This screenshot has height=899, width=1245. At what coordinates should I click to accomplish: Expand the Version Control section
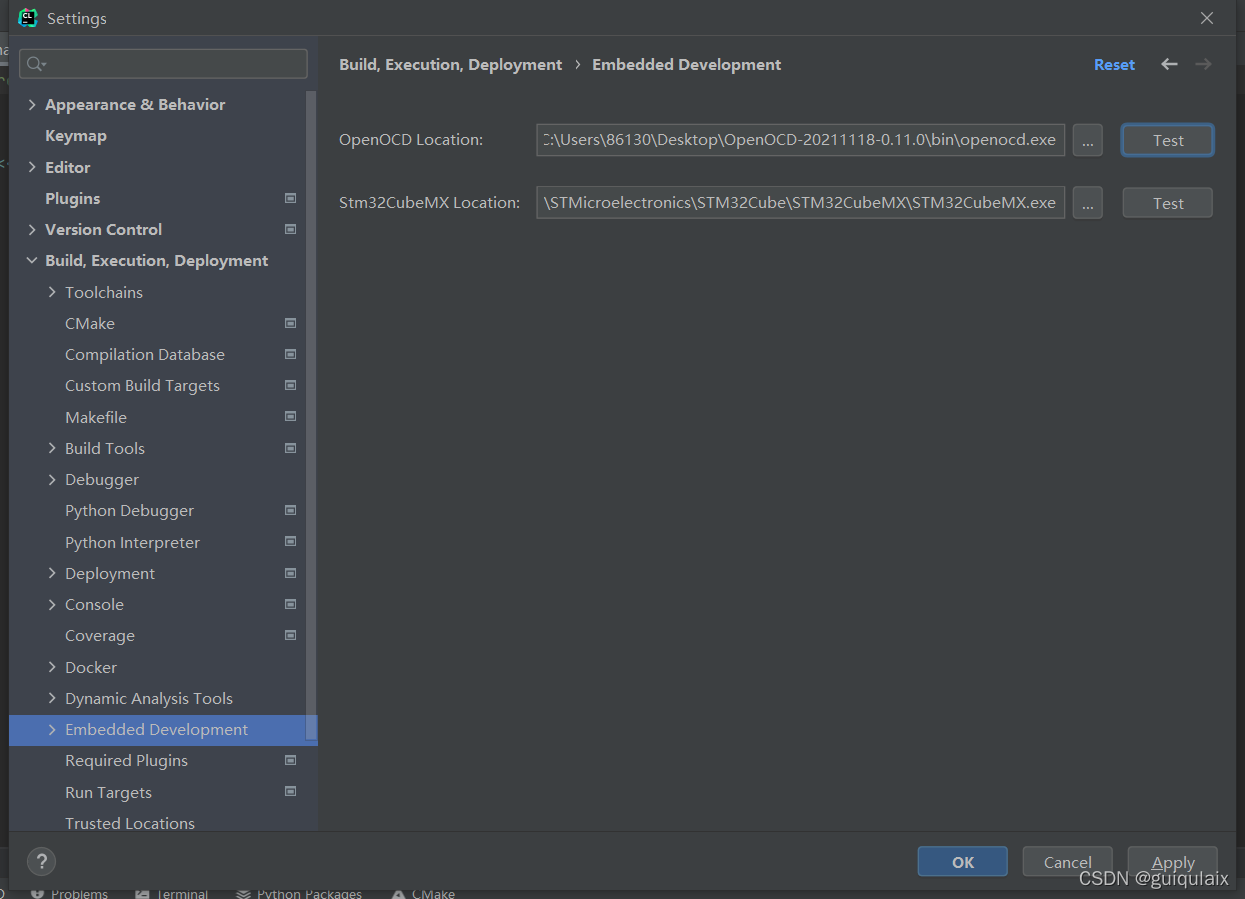[32, 229]
